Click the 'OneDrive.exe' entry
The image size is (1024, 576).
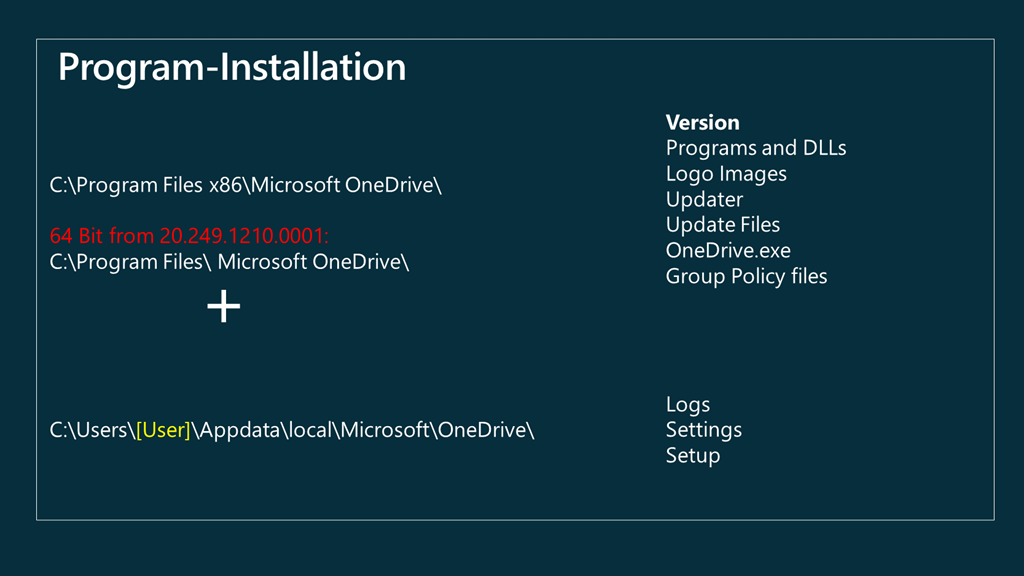pyautogui.click(x=728, y=250)
